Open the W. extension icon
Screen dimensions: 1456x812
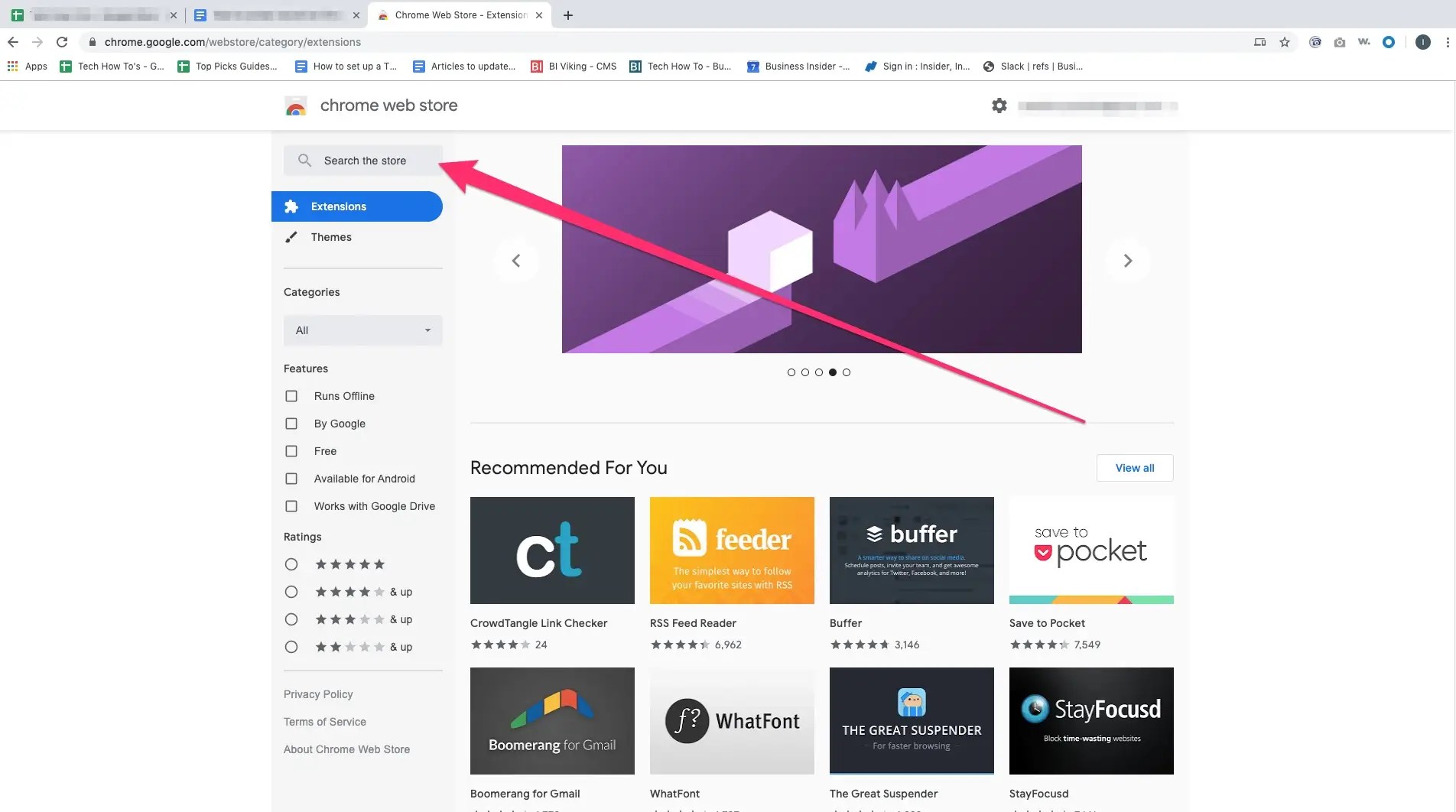(1364, 42)
